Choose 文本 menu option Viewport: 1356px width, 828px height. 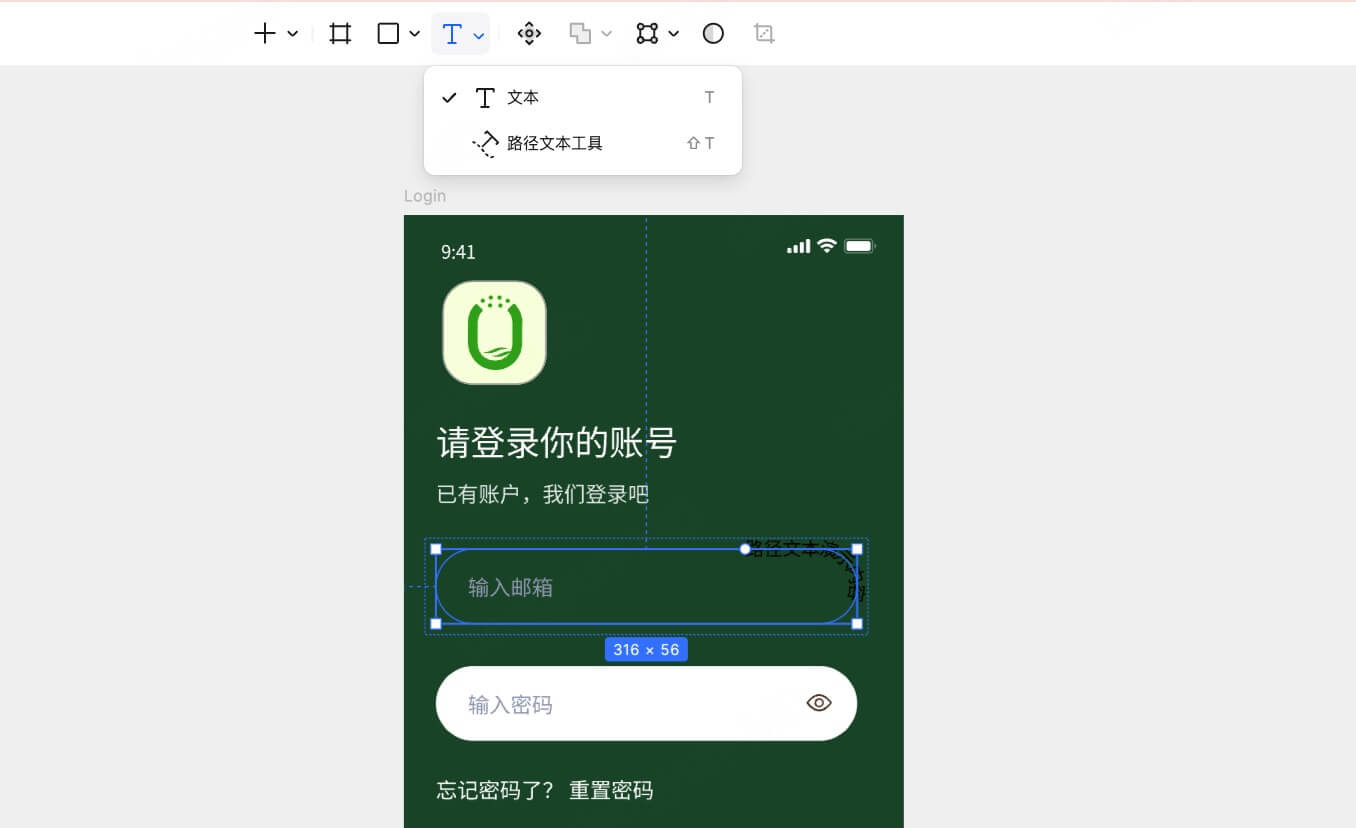[583, 97]
